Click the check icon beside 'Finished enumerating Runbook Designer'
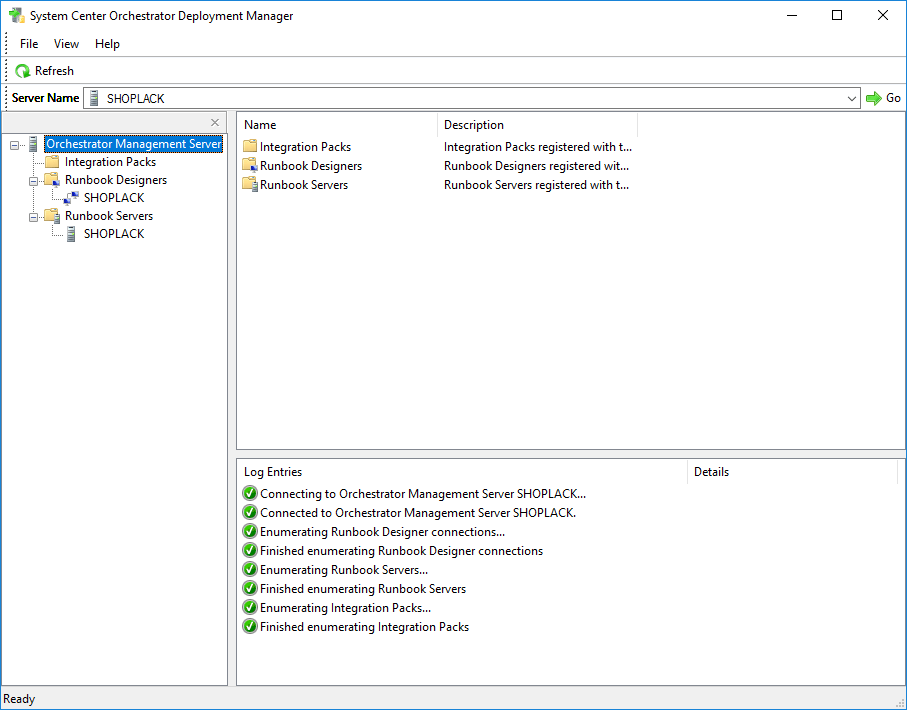The width and height of the screenshot is (907, 710). point(250,551)
